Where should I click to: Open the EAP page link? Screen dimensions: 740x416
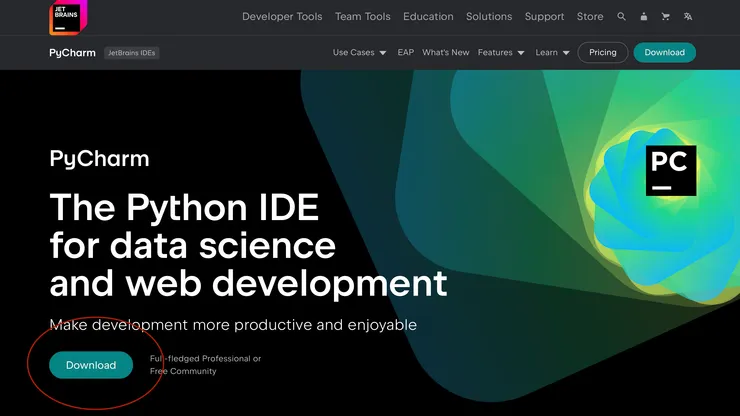click(x=405, y=52)
